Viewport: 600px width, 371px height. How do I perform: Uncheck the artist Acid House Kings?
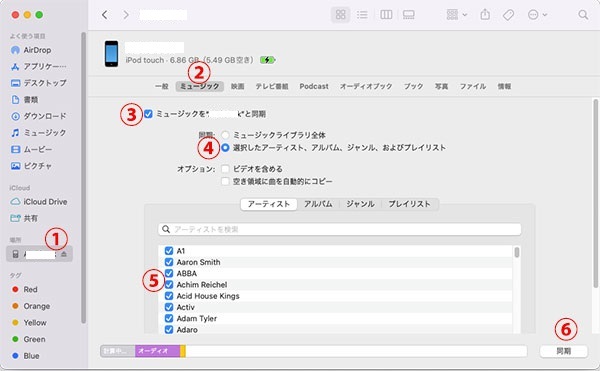point(169,296)
